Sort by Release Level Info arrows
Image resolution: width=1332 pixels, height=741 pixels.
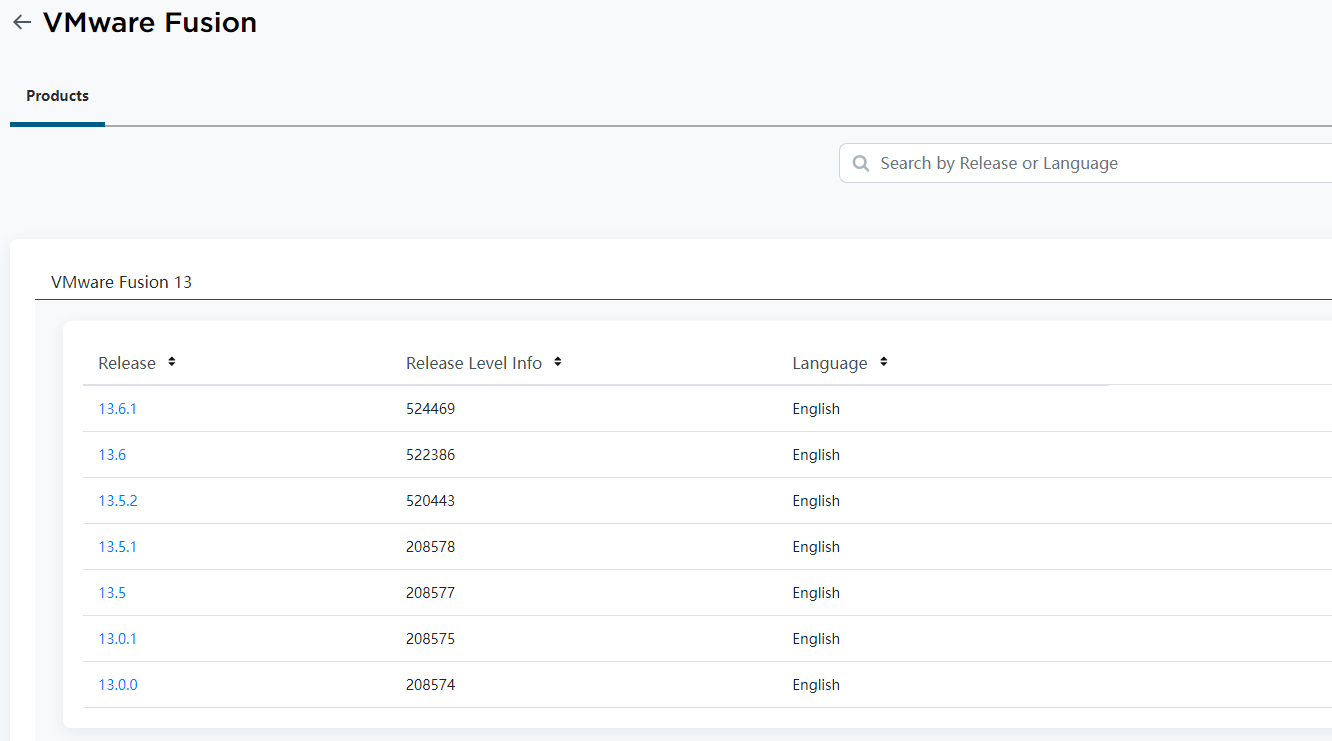558,362
